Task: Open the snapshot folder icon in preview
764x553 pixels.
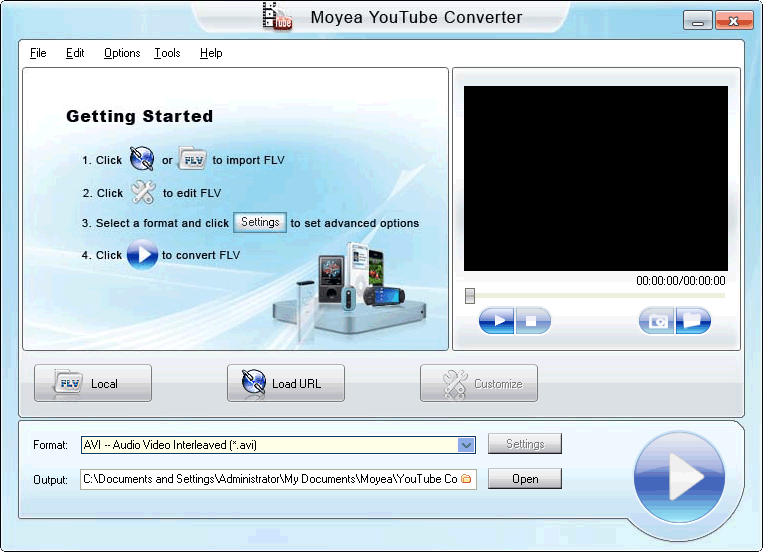Action: 693,321
